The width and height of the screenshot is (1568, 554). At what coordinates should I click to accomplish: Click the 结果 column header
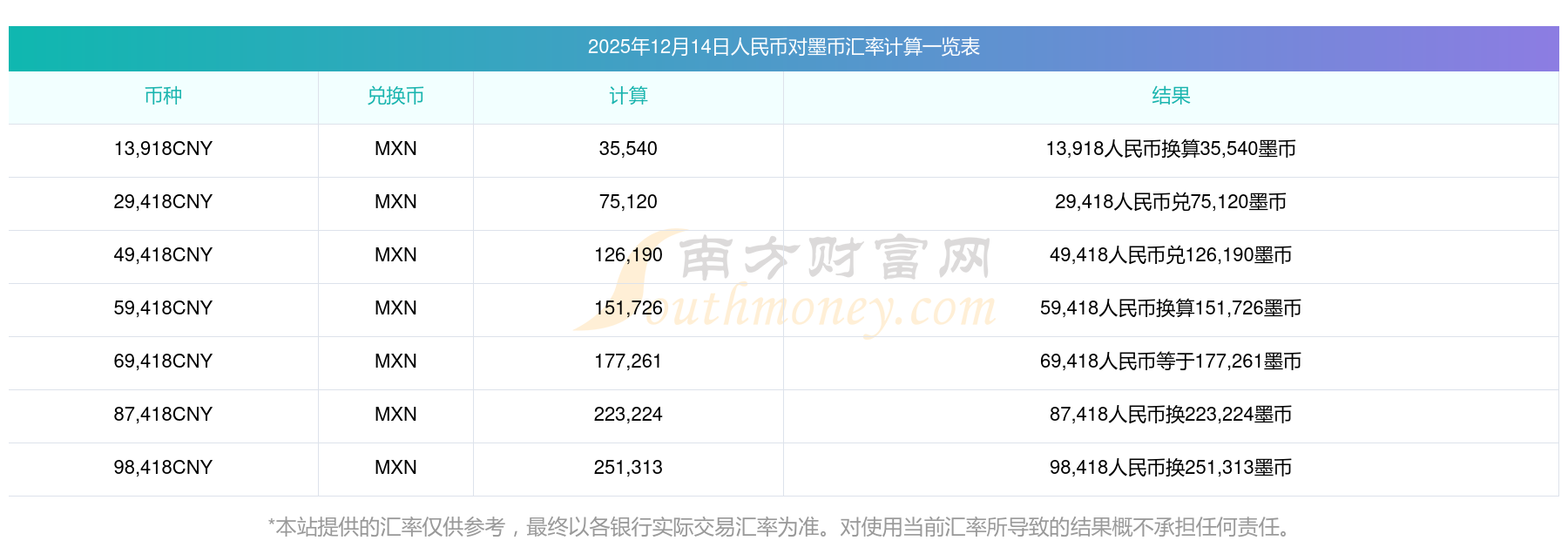coord(1171,96)
